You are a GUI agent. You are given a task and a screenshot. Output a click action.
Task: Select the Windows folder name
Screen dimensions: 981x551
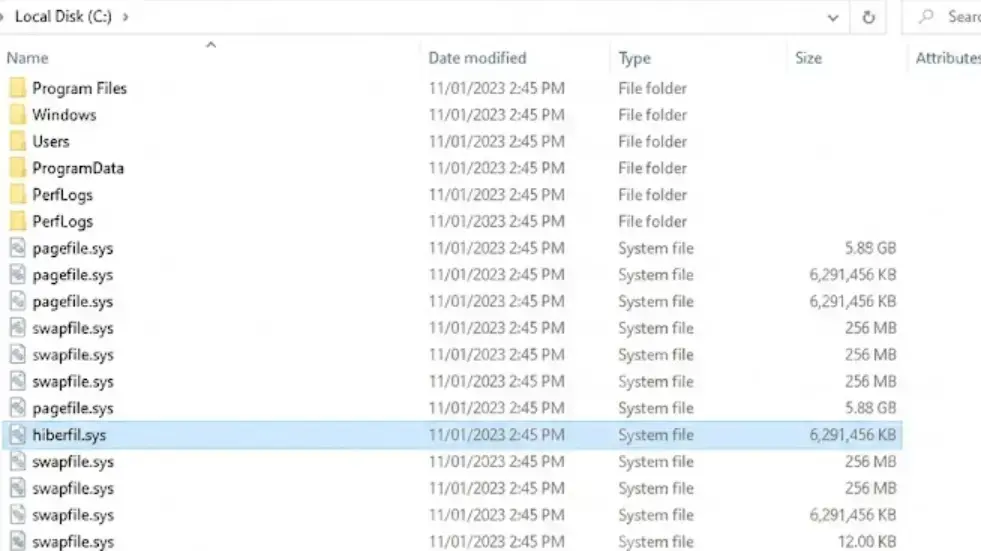click(64, 115)
